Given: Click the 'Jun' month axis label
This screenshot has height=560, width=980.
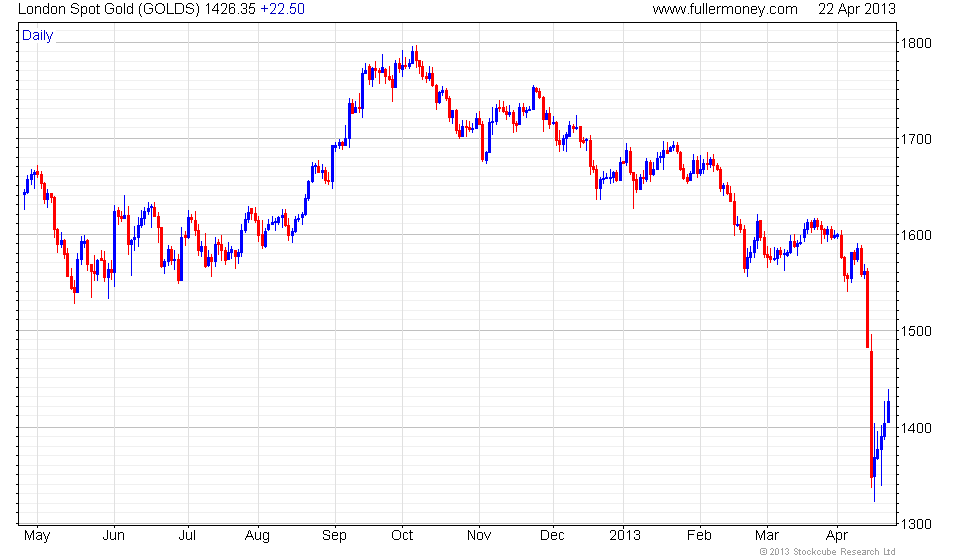Looking at the screenshot, I should 114,536.
